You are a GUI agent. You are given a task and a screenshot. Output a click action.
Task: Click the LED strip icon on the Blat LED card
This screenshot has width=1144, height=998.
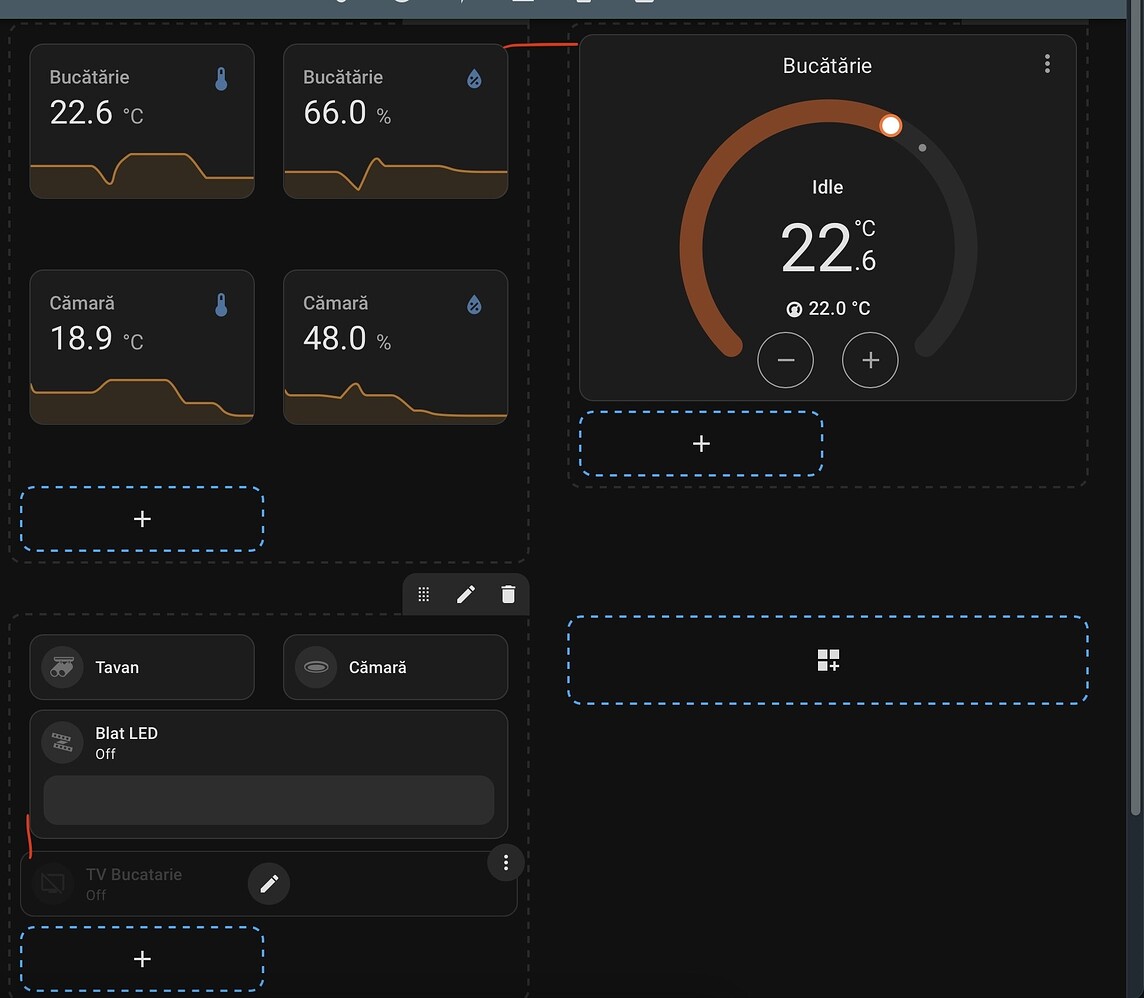coord(61,742)
